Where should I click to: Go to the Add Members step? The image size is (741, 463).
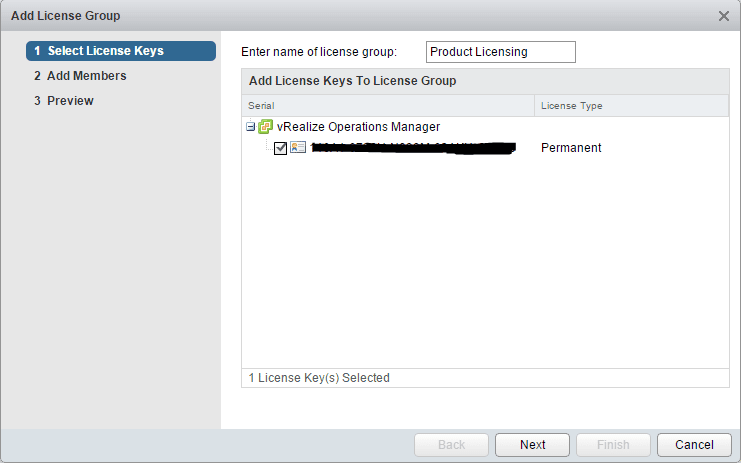click(x=86, y=76)
